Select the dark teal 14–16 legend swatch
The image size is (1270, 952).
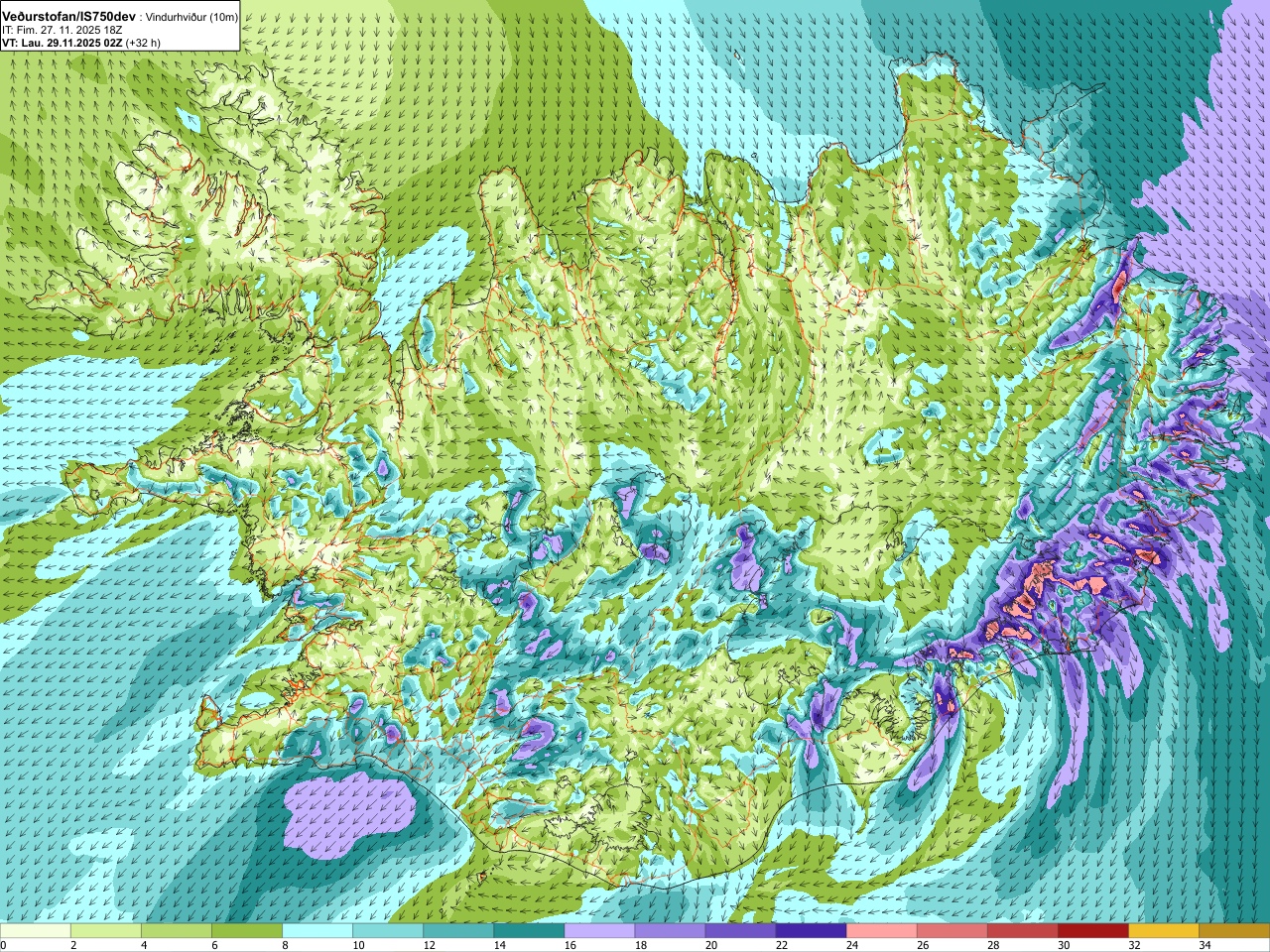click(x=529, y=932)
